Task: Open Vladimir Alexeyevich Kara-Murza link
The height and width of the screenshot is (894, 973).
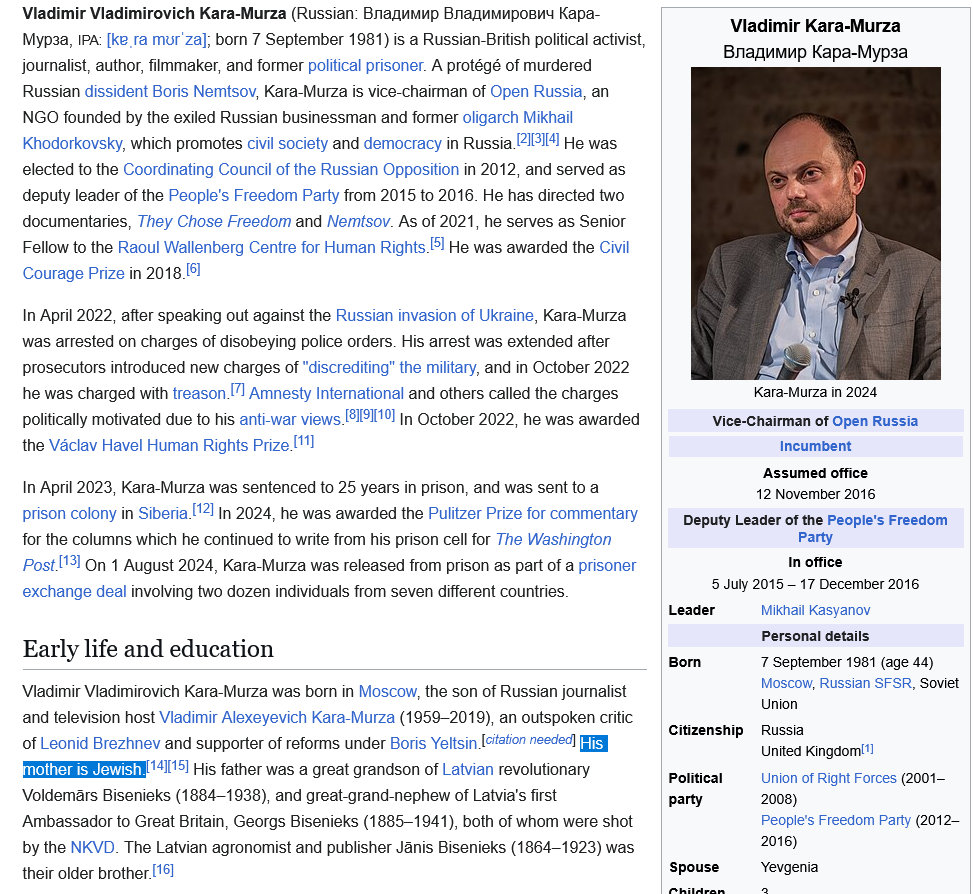Action: pos(277,718)
